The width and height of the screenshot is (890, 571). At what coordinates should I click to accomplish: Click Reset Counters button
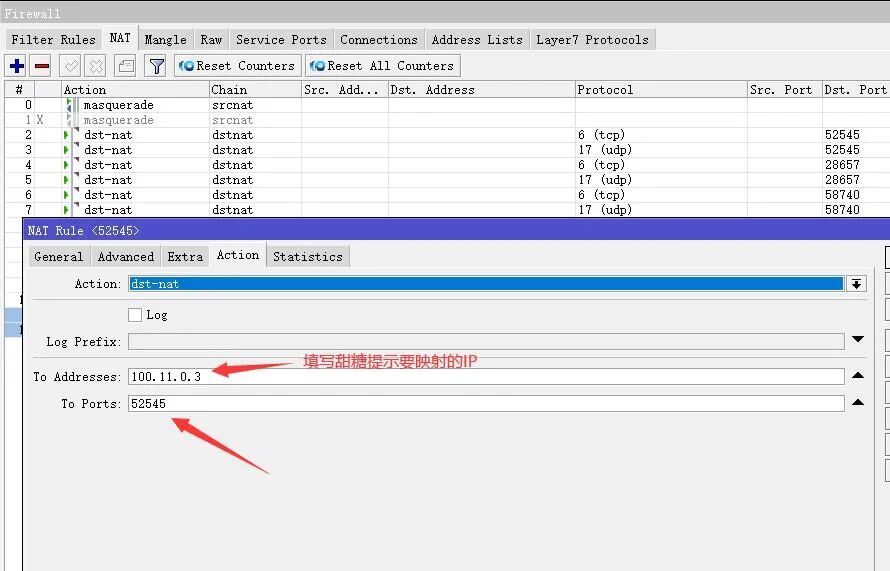237,66
